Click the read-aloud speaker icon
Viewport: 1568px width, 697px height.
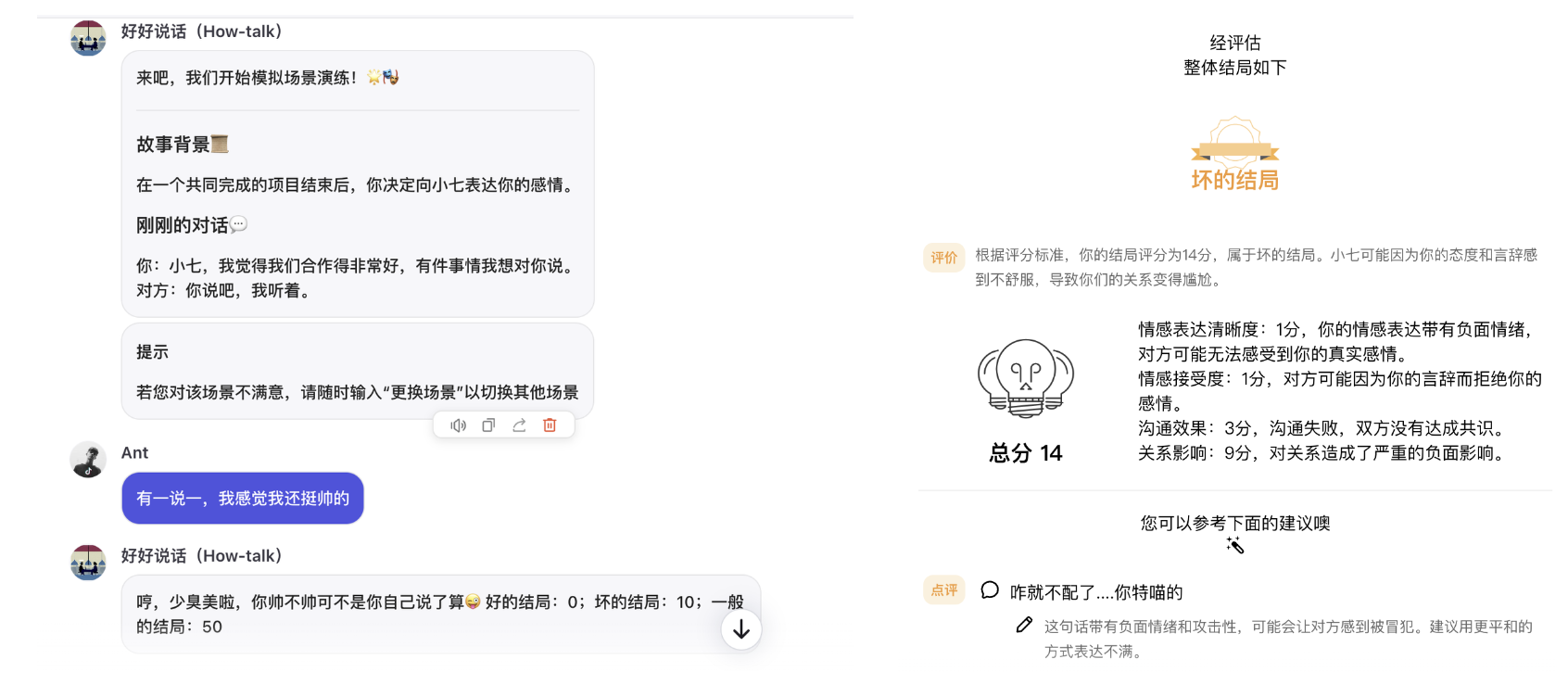click(458, 425)
